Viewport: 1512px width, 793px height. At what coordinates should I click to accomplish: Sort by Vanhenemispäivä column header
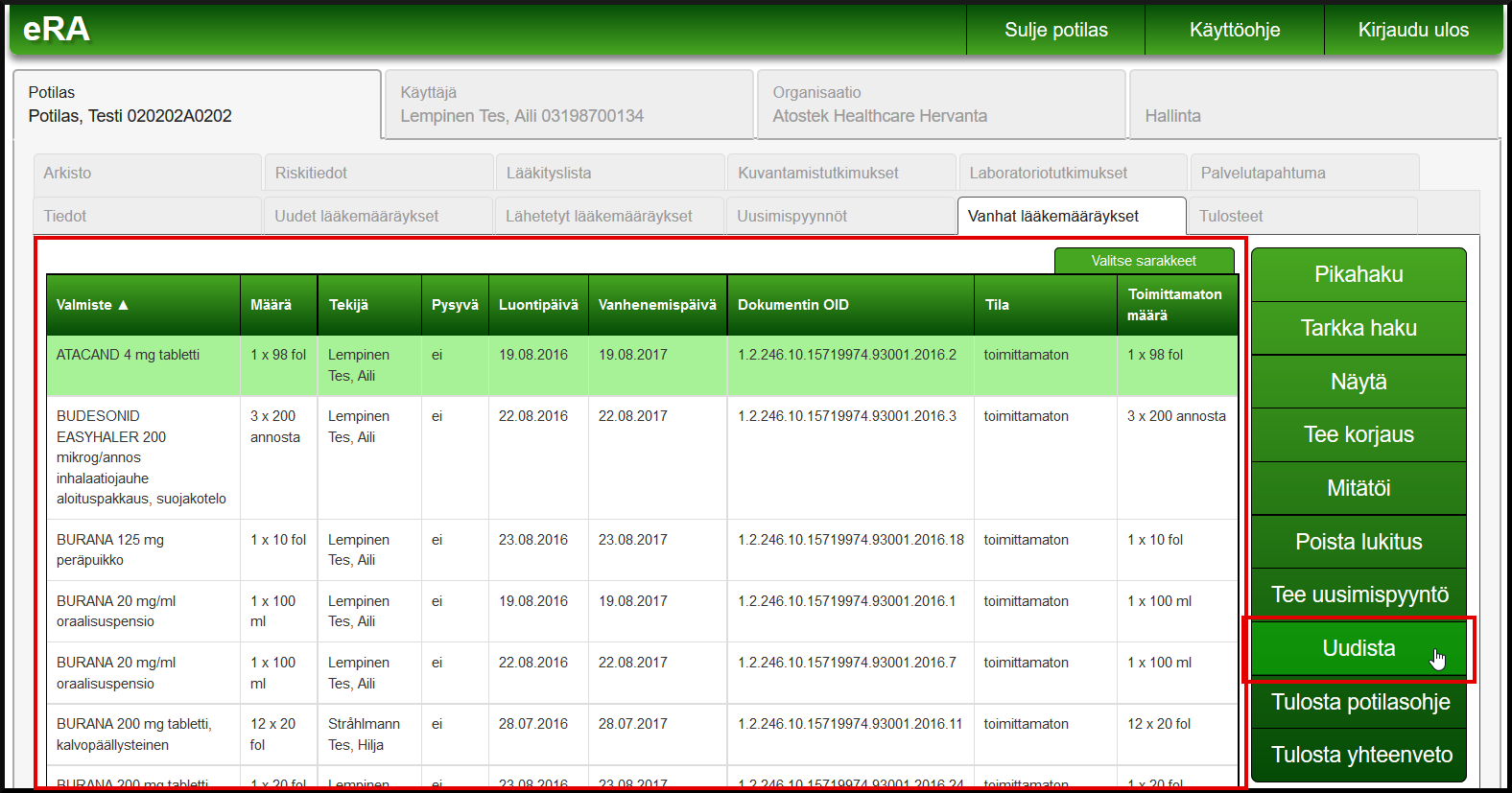(657, 305)
